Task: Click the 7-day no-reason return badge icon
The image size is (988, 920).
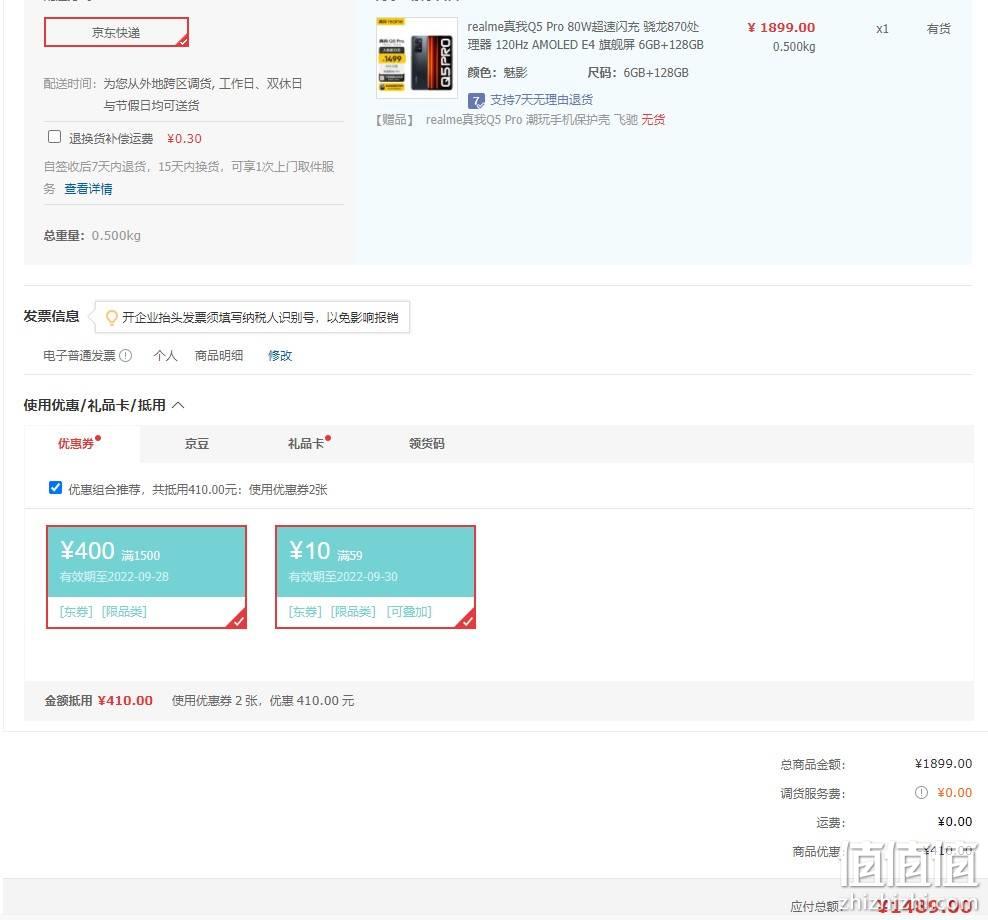Action: pyautogui.click(x=476, y=100)
